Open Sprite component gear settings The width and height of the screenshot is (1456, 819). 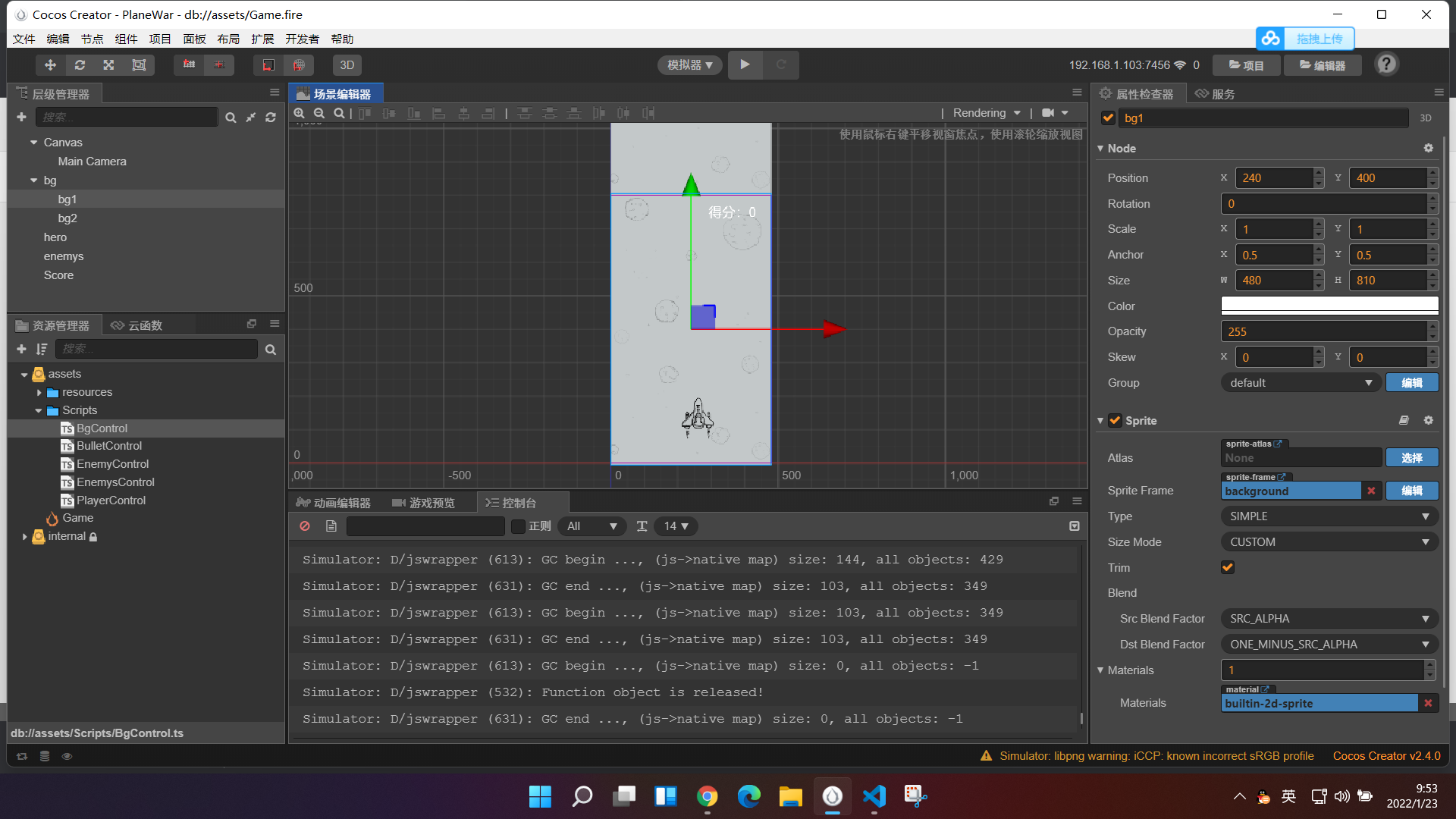(x=1429, y=421)
